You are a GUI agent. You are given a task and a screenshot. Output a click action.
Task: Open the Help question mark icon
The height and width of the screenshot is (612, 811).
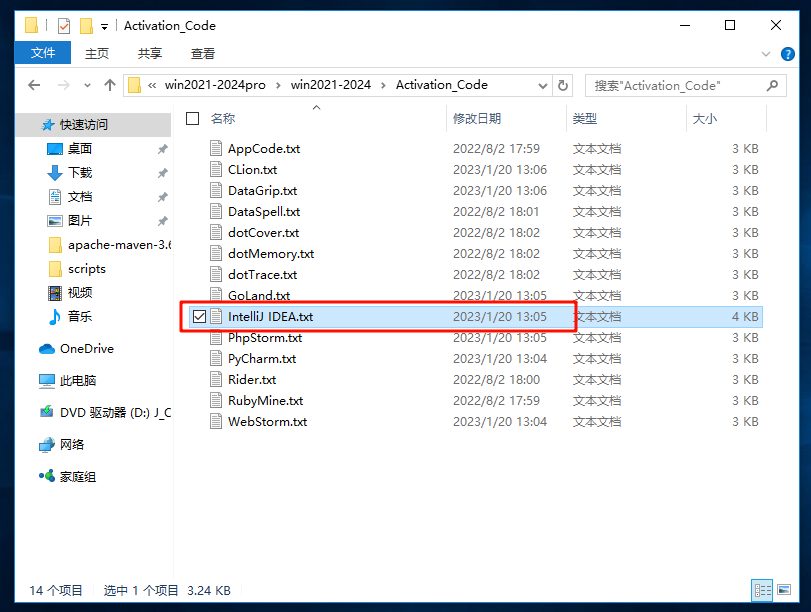click(x=788, y=54)
